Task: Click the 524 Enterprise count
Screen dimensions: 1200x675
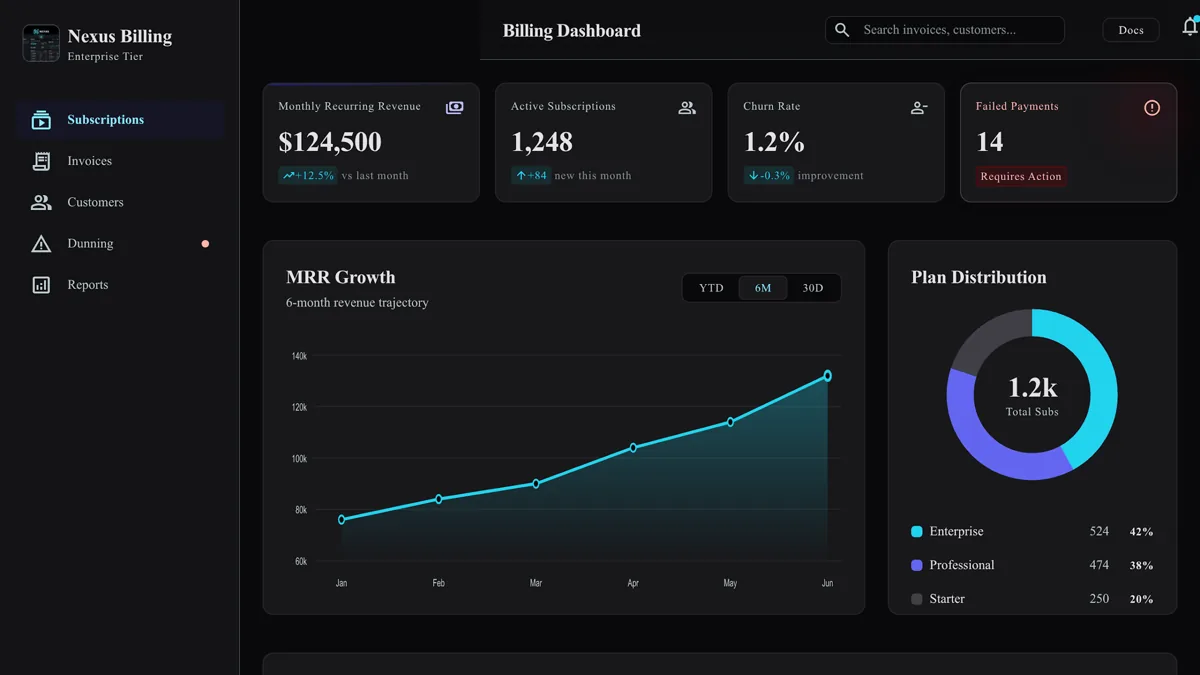Action: coord(1099,532)
